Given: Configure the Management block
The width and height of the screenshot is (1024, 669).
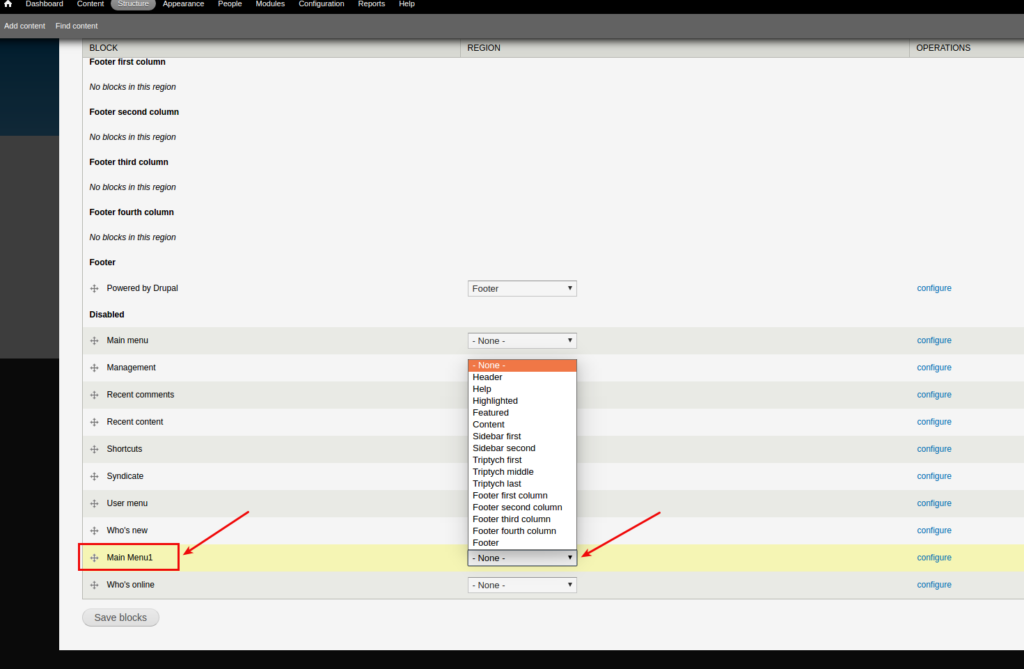Looking at the screenshot, I should click(934, 368).
